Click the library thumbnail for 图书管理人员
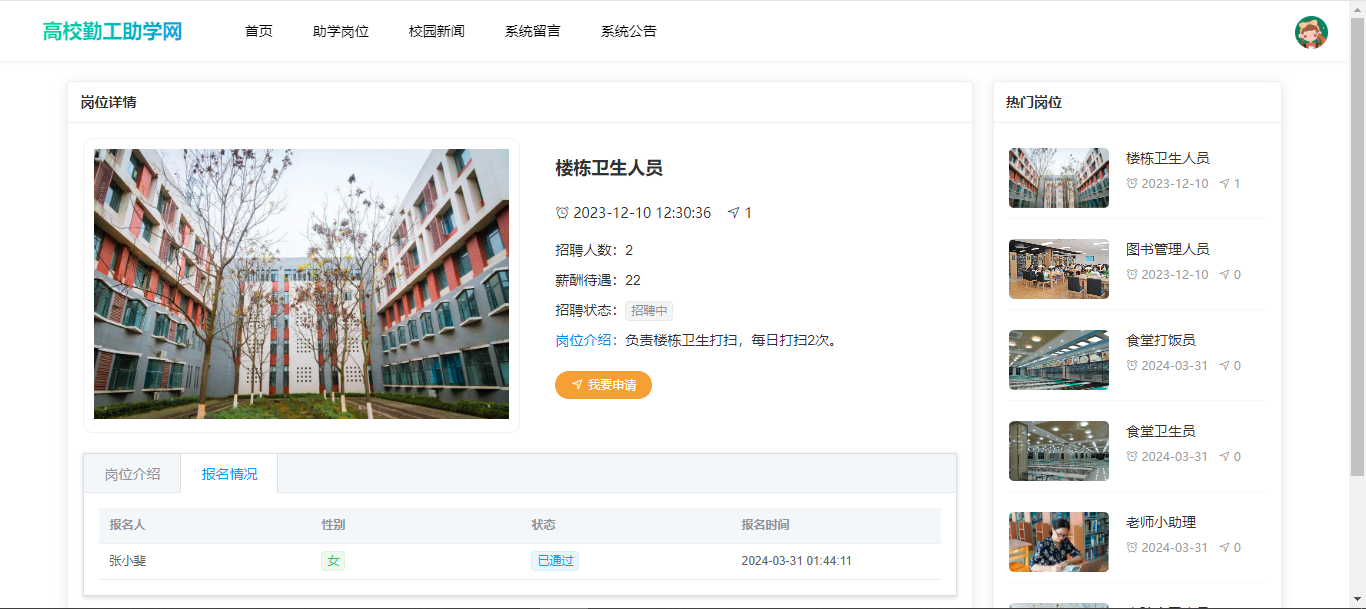The width and height of the screenshot is (1366, 609). click(1059, 269)
